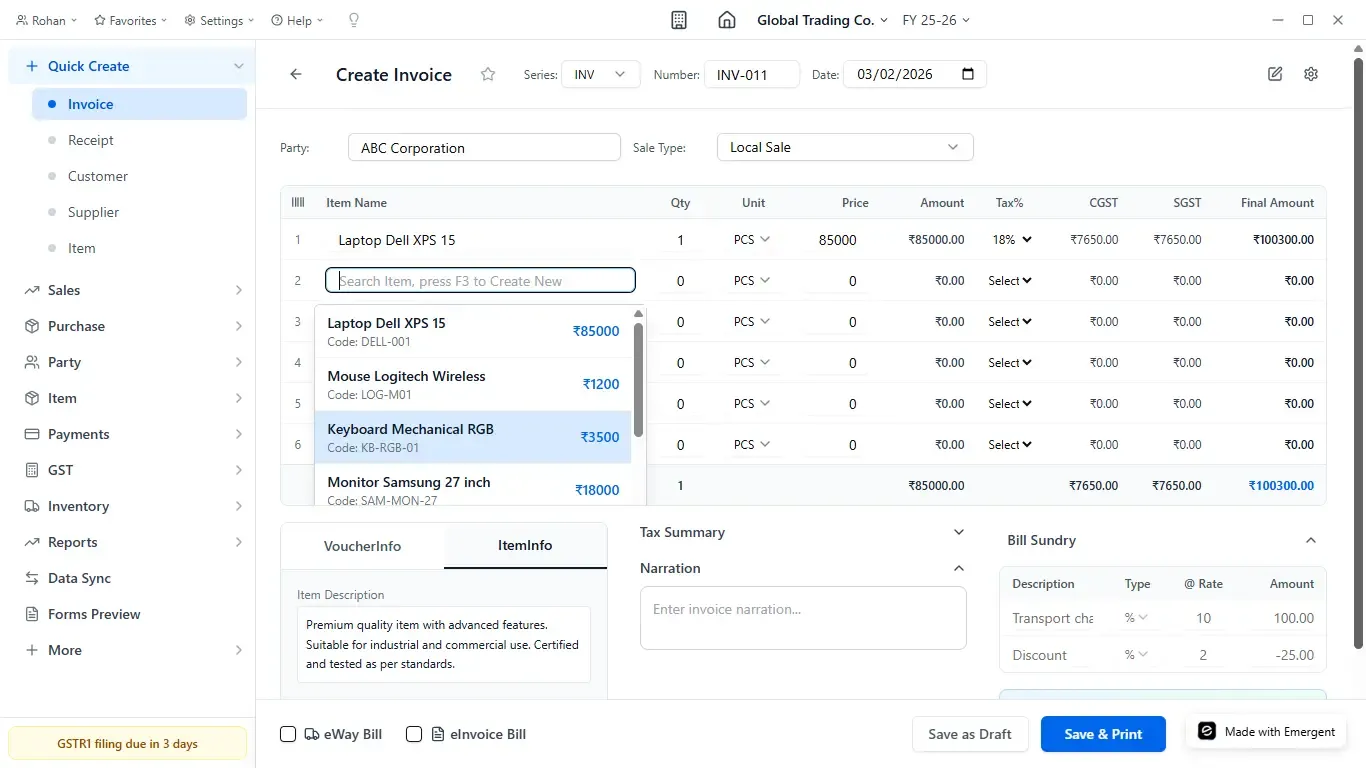Click the Save & Print button
Viewport: 1366px width, 768px height.
click(x=1102, y=733)
